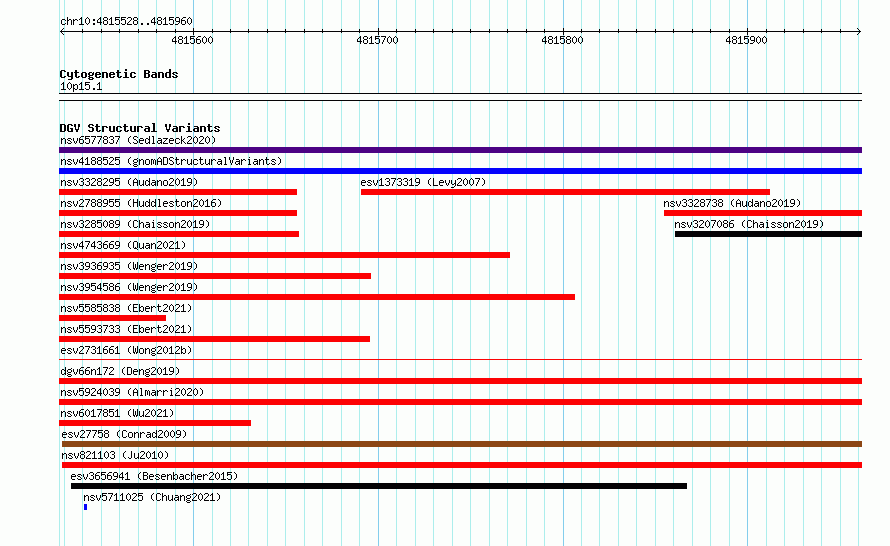Click the tiny blue nsv5711025 marker

(86, 507)
